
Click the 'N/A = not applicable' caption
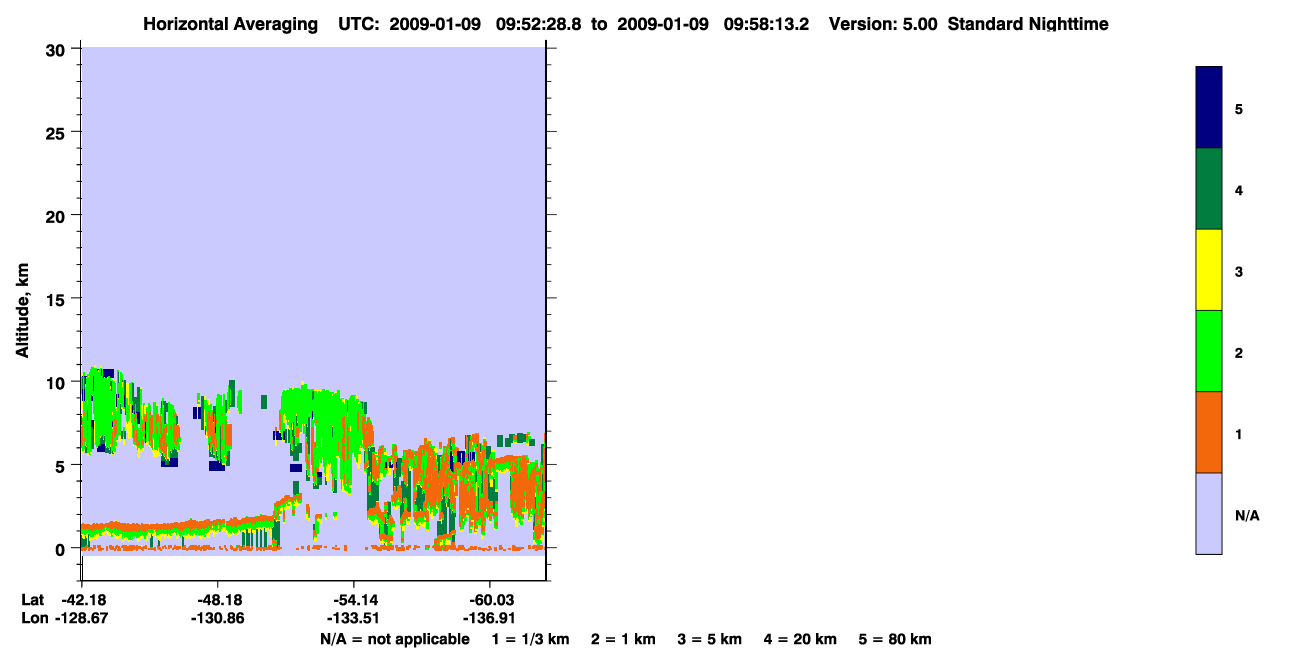tap(394, 639)
